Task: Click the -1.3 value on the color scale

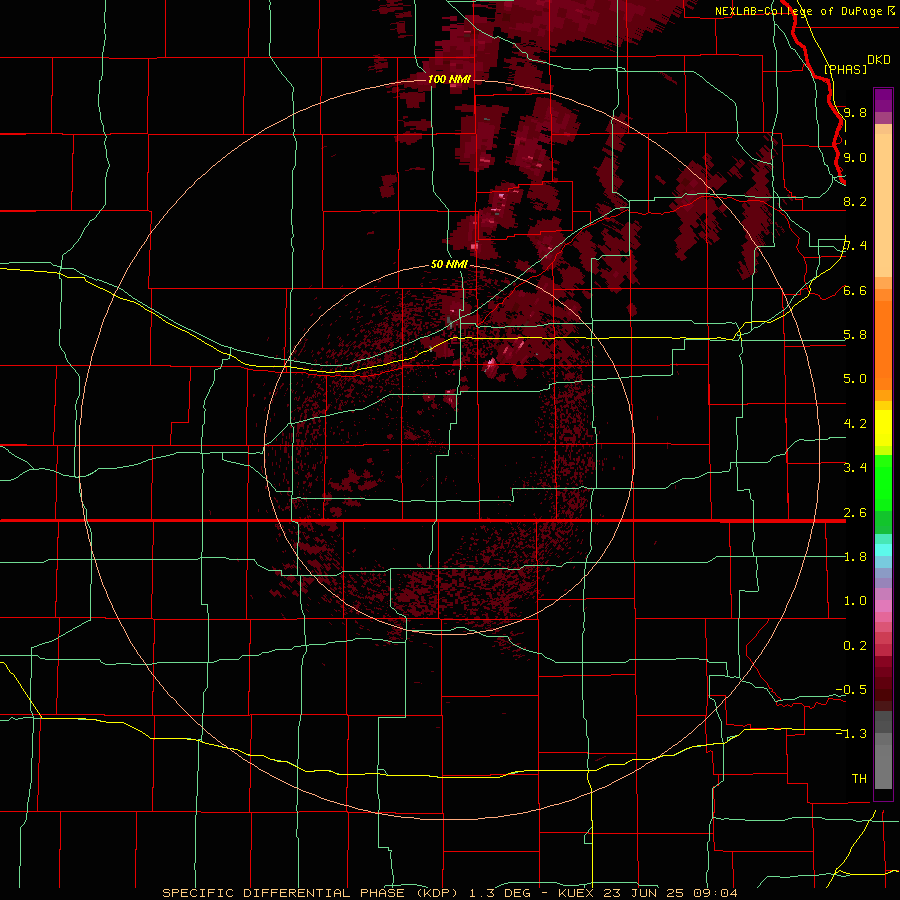Action: pyautogui.click(x=852, y=734)
